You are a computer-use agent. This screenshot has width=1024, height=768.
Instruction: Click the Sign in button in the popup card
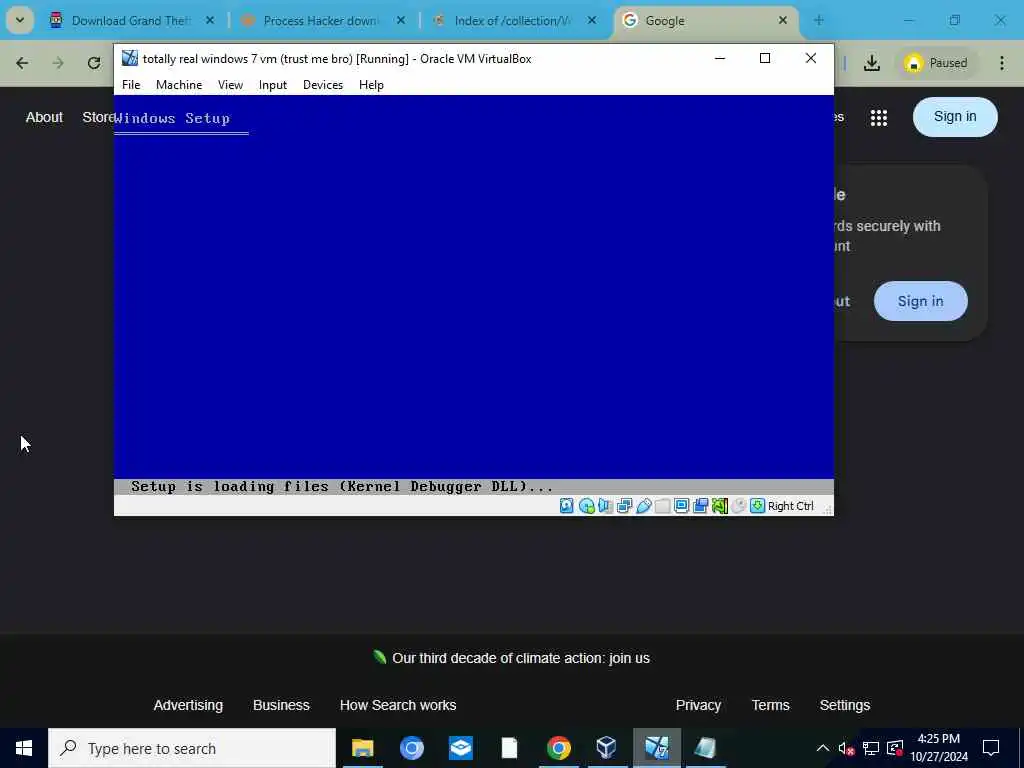point(921,301)
